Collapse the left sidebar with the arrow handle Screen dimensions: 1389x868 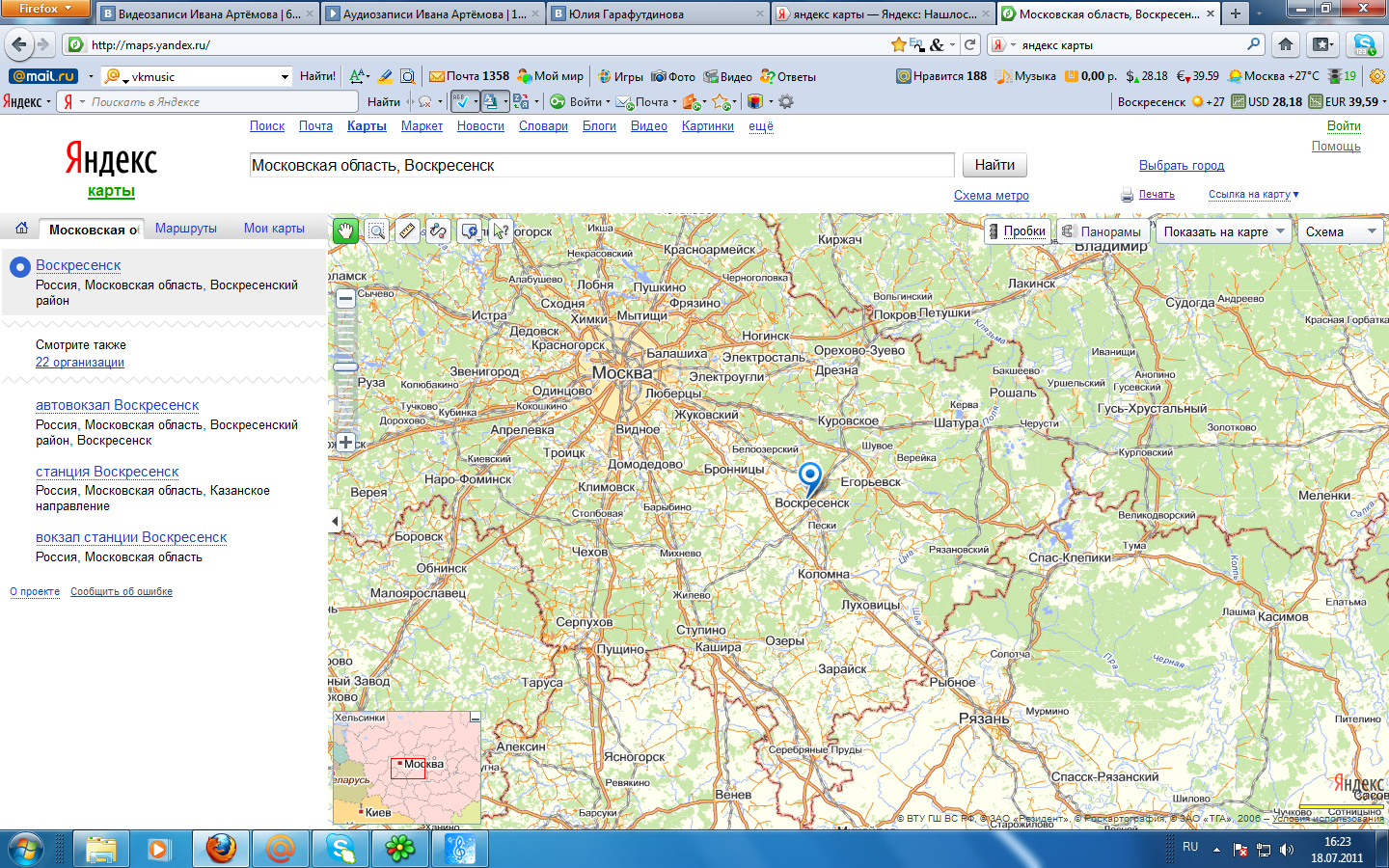click(x=335, y=521)
